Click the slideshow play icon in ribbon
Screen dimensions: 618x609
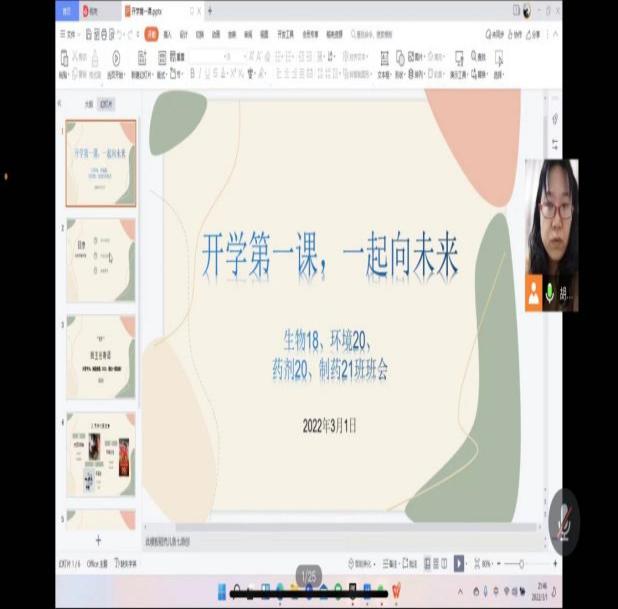116,58
